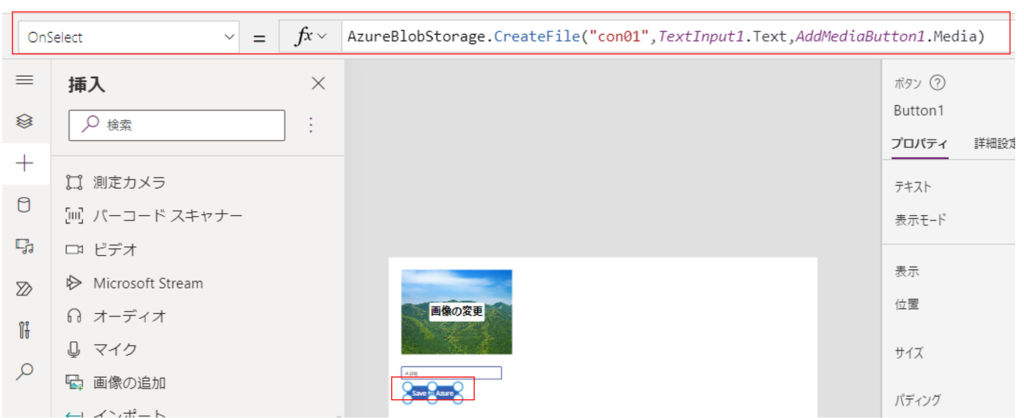Click the help icon next to ボタン
Viewport: 1024px width, 418px height.
[x=937, y=84]
